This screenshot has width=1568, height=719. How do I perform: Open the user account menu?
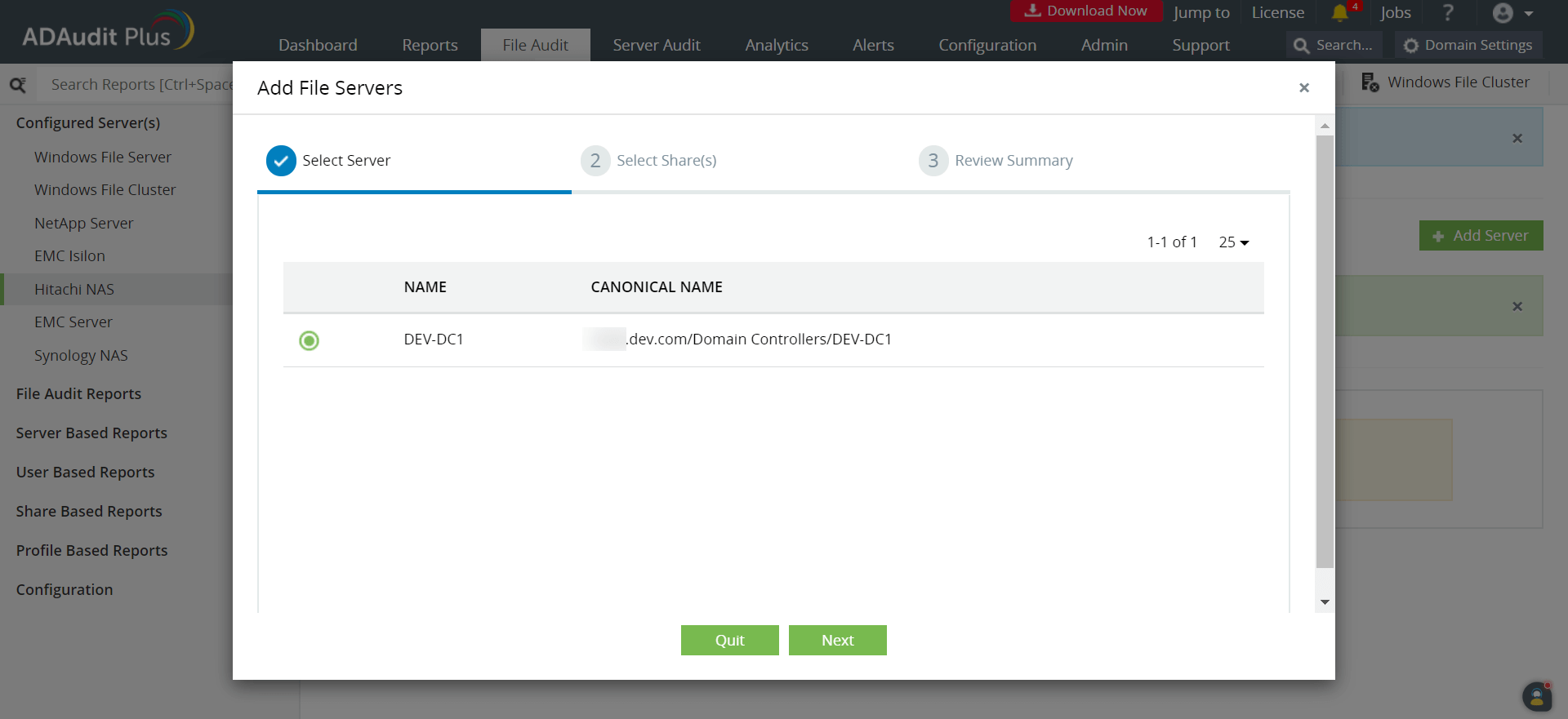pos(1512,13)
